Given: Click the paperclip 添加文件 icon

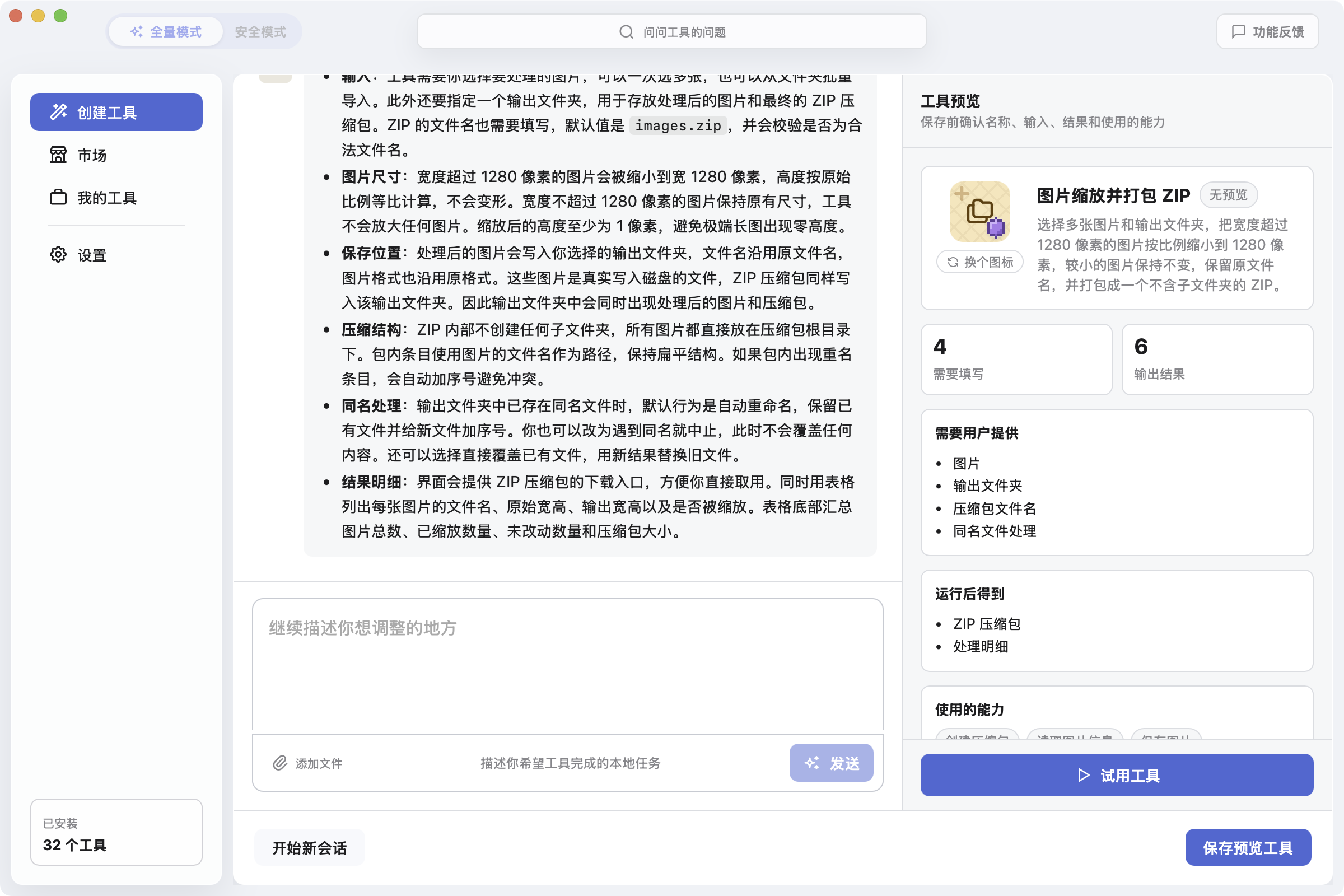Looking at the screenshot, I should point(280,763).
